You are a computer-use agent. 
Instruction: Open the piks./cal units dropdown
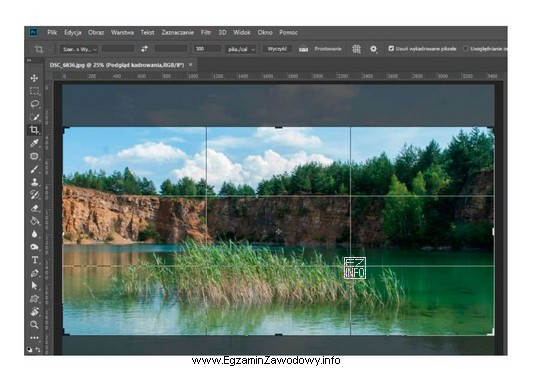click(241, 49)
